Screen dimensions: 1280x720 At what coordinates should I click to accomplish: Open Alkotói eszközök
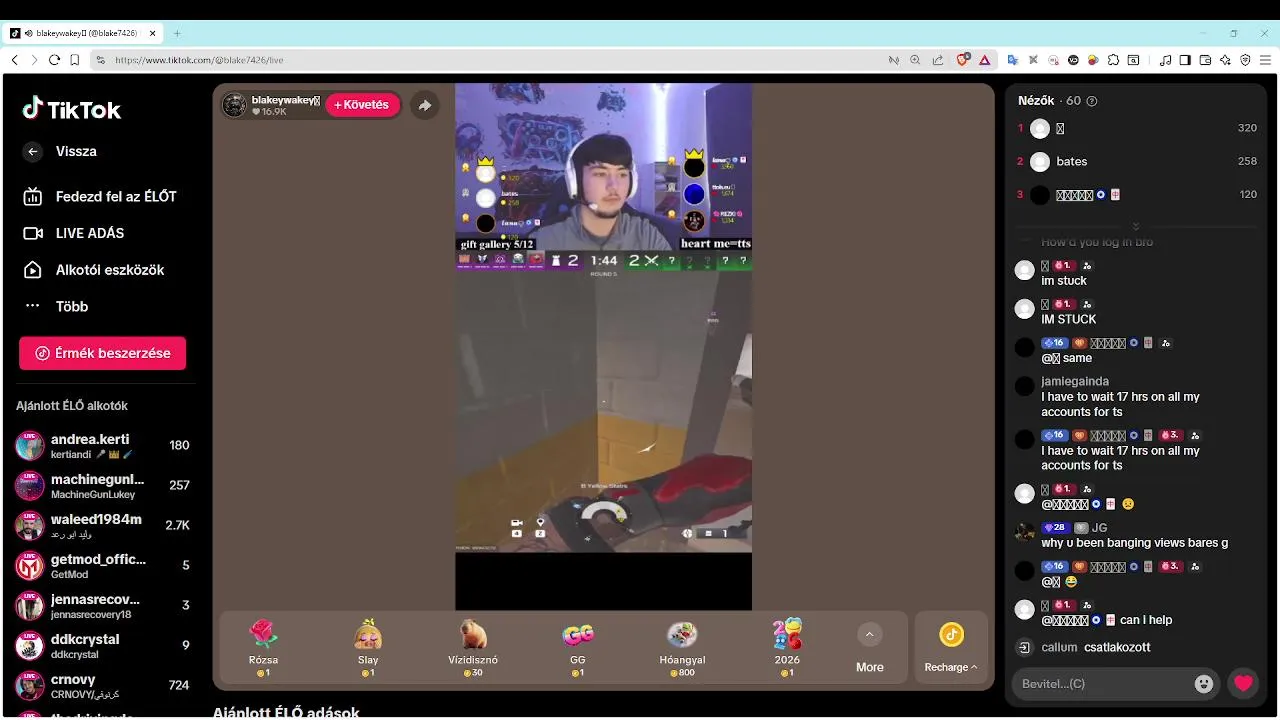(93, 270)
